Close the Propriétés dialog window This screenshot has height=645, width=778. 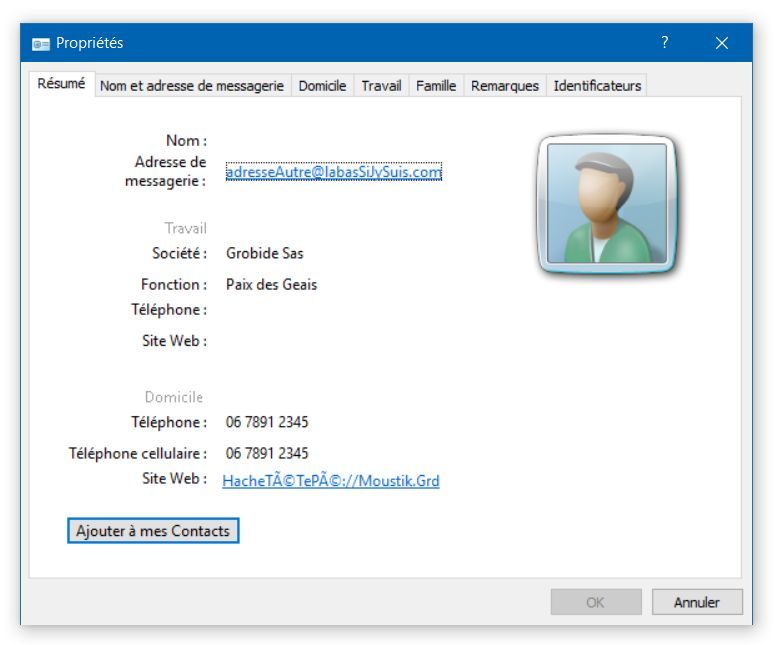click(723, 44)
